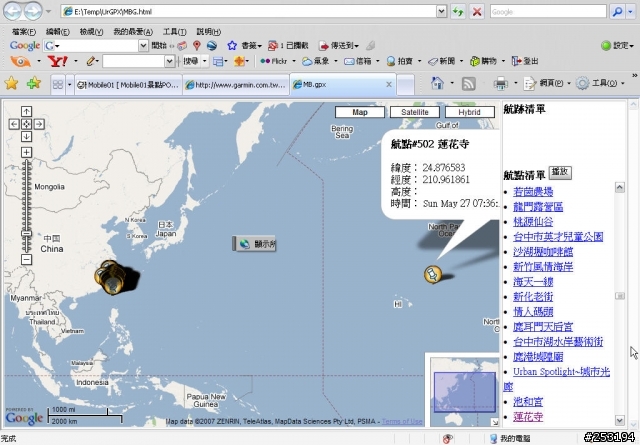Expand the Google toolbar search box dropdown
Image resolution: width=640 pixels, height=445 pixels.
pos(143,45)
